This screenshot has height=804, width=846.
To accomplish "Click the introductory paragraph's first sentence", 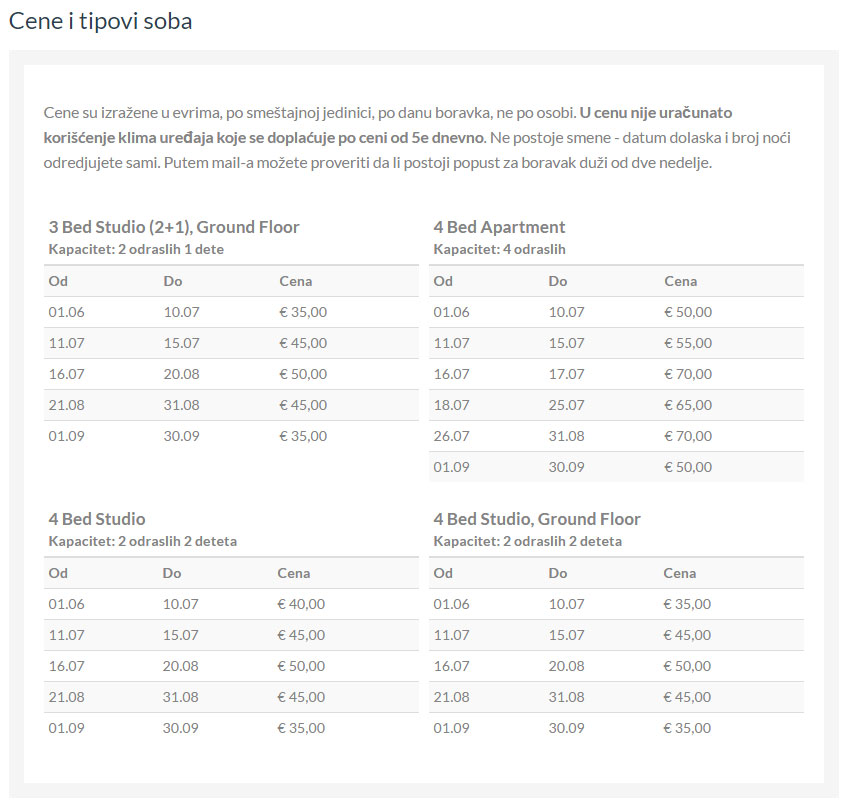I will pos(310,113).
